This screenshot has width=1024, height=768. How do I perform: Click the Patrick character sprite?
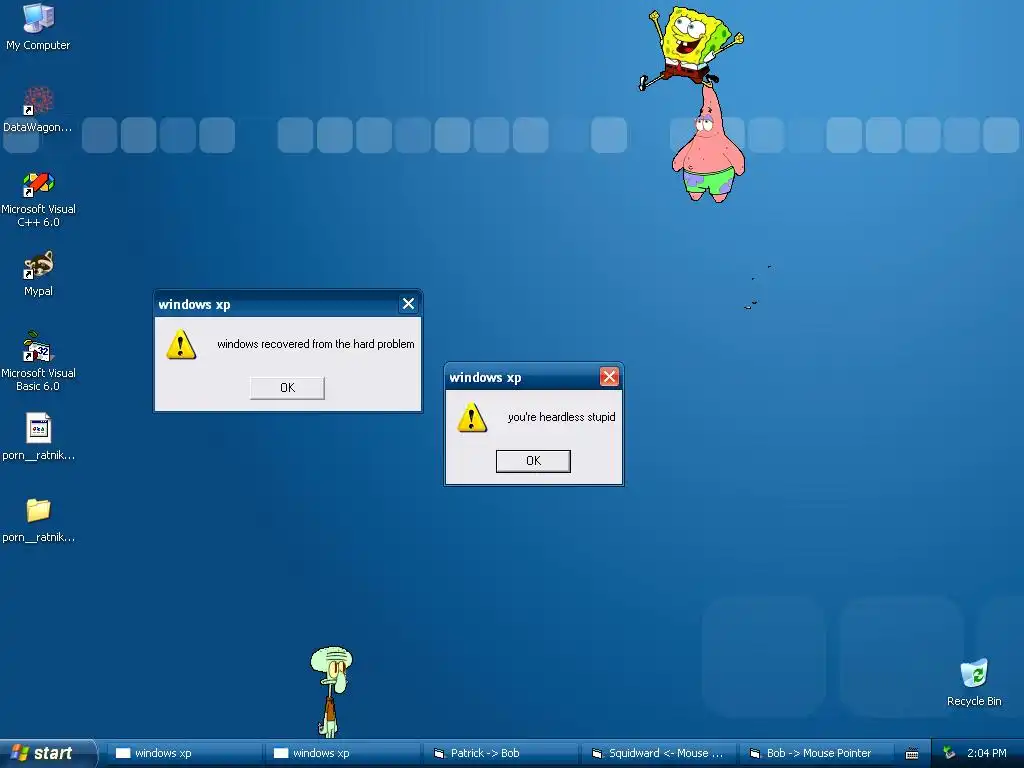coord(708,147)
